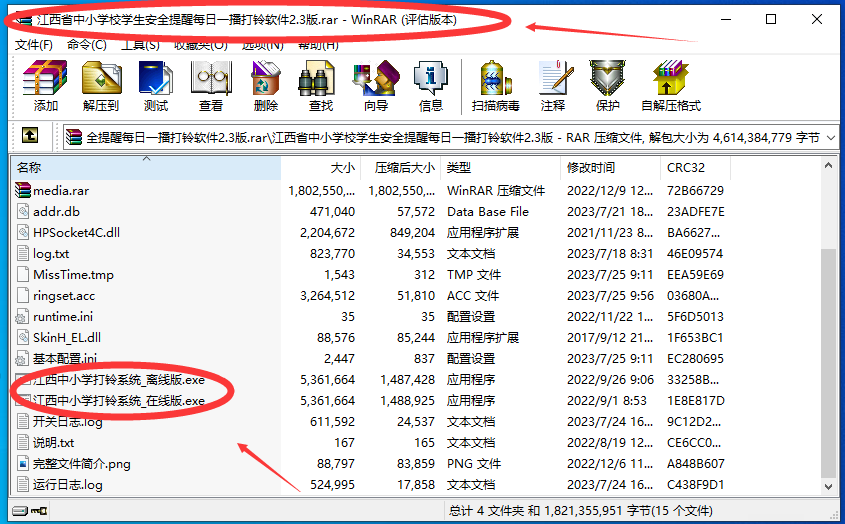Click CRC32 value 5F6D5013 of runtime.ini
Screen dimensions: 845x524
coord(695,316)
